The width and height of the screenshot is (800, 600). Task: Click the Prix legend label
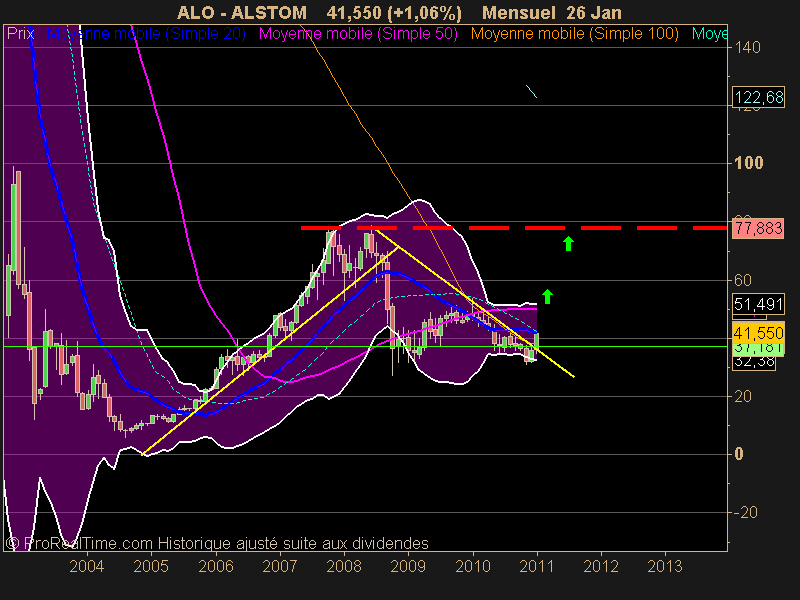[x=20, y=34]
